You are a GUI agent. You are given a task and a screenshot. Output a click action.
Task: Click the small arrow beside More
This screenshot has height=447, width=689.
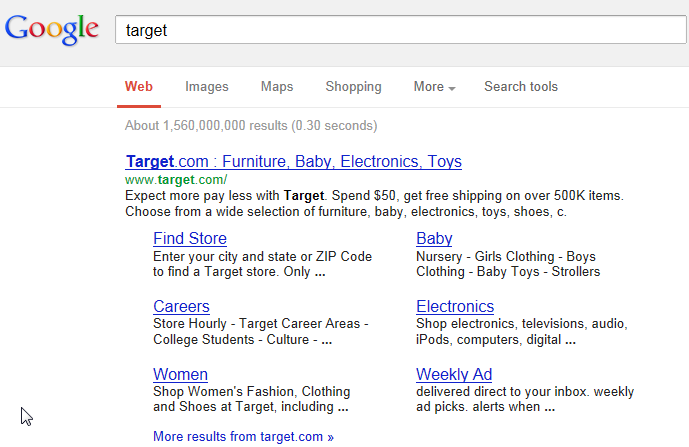point(452,88)
